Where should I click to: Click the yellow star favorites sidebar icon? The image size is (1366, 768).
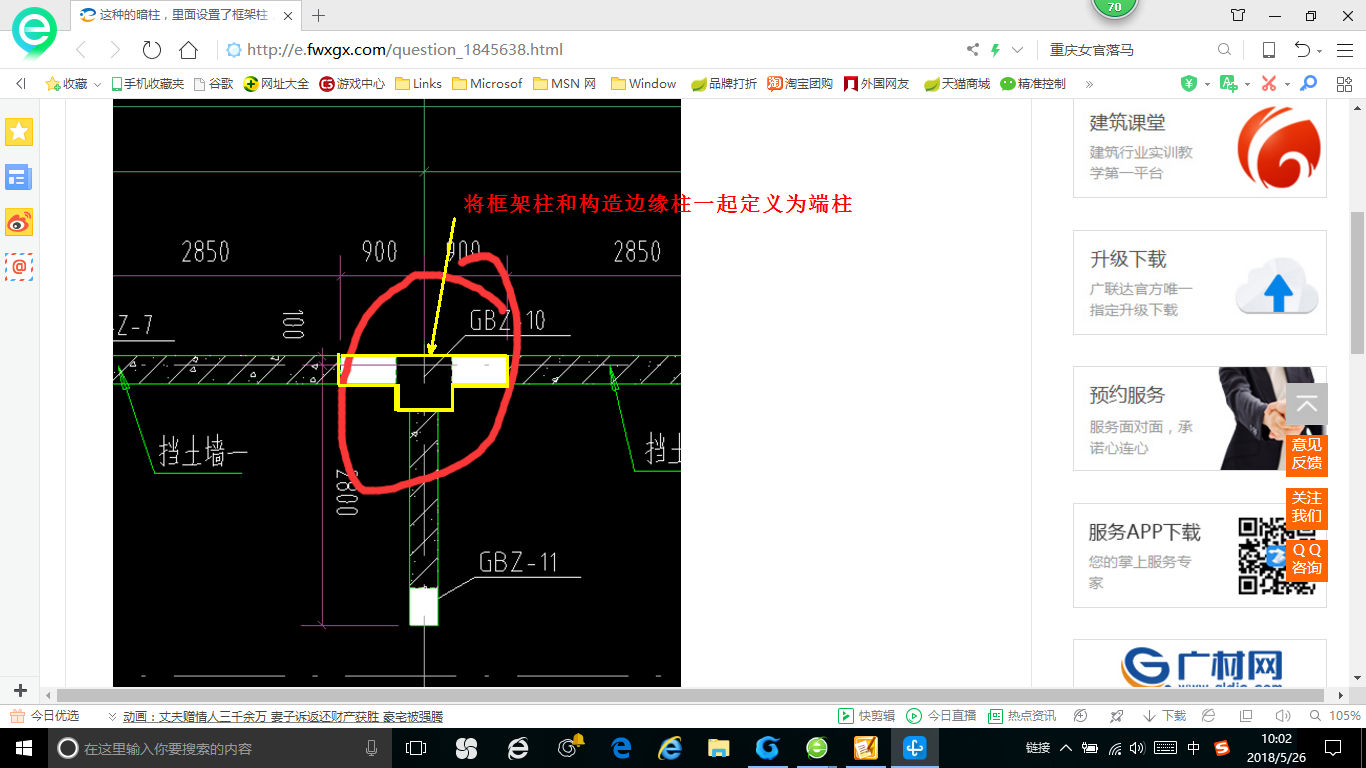[19, 132]
